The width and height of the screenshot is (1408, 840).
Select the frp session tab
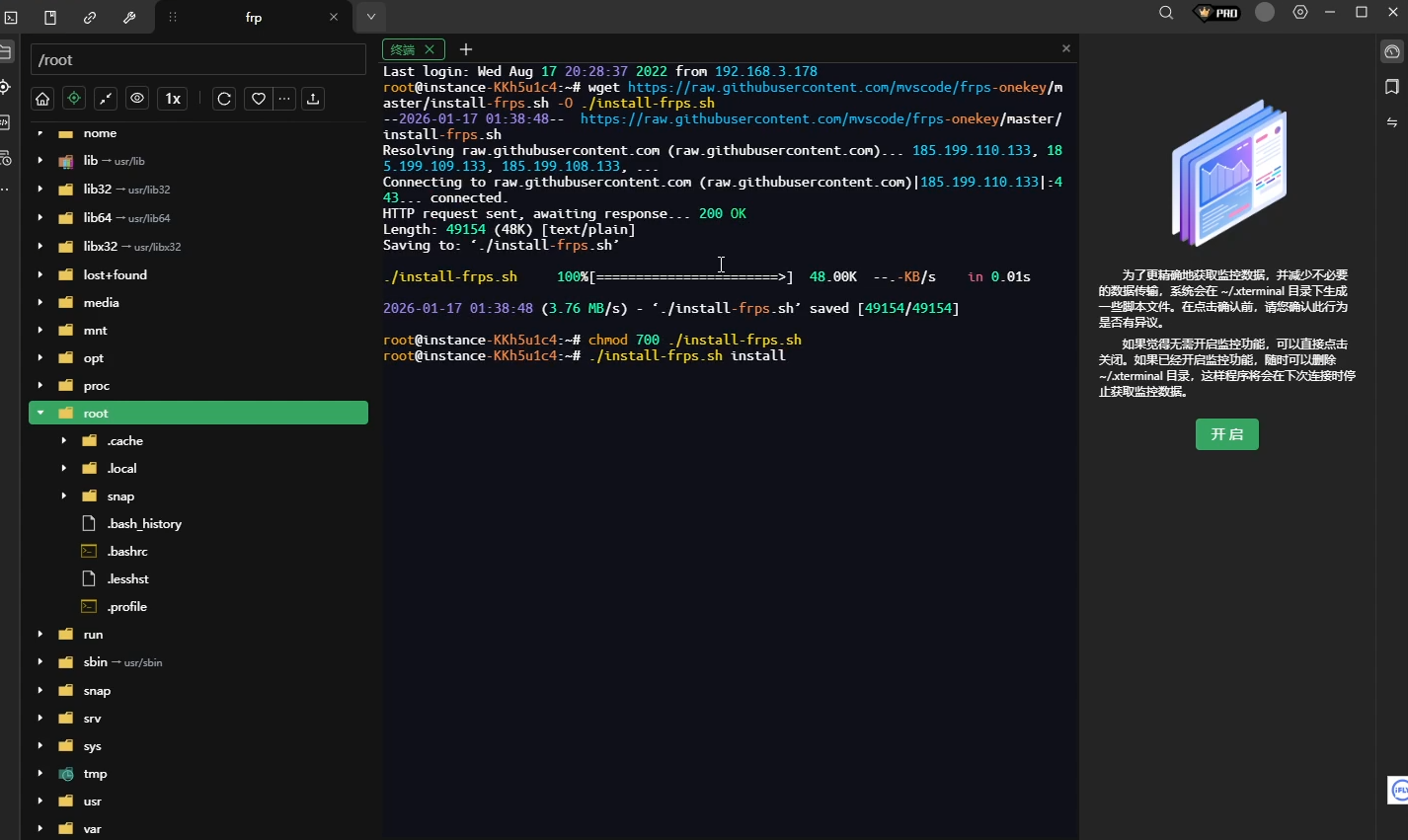pos(254,17)
